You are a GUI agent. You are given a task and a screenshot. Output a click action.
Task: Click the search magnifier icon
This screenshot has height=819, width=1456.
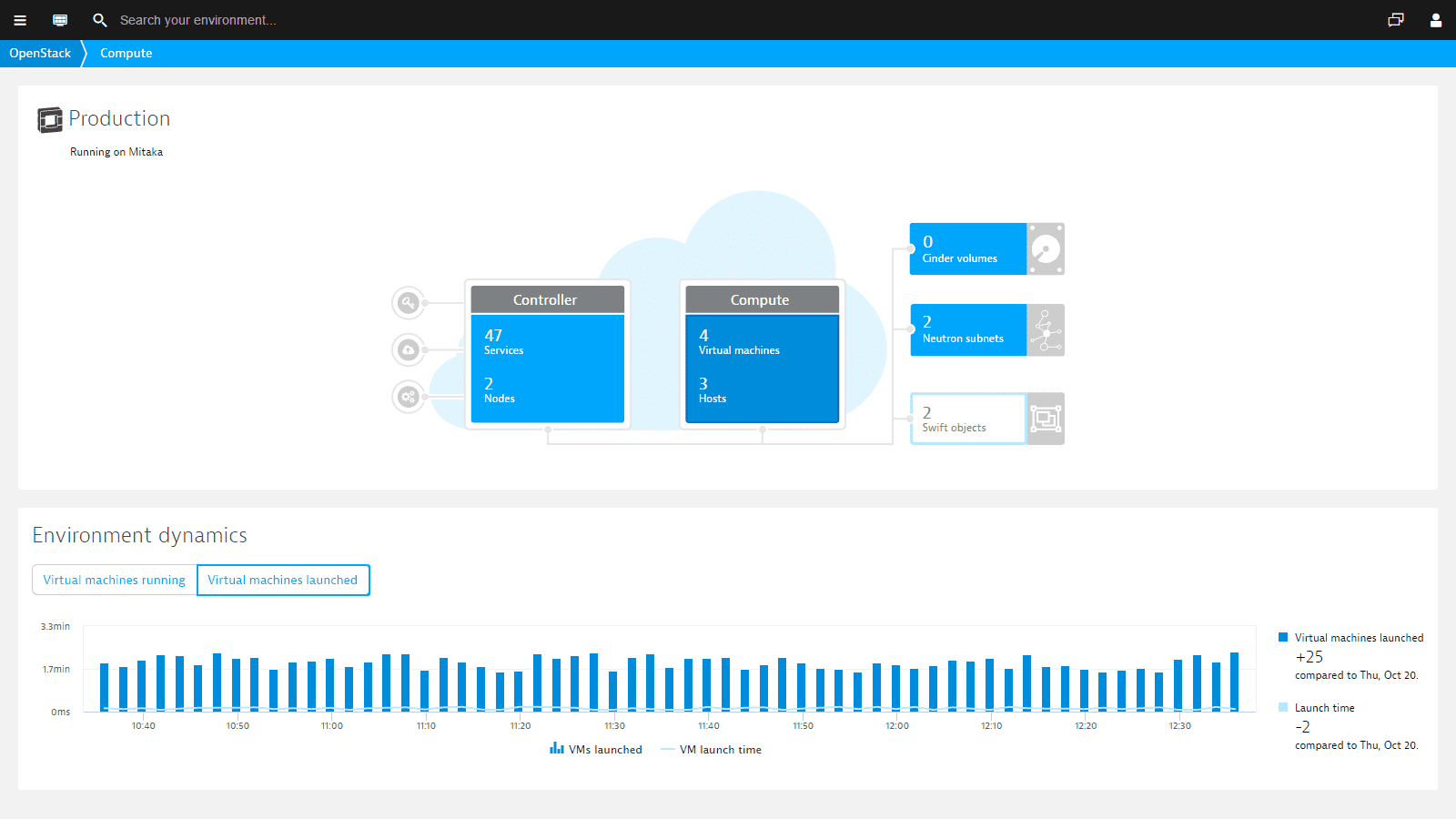click(100, 20)
